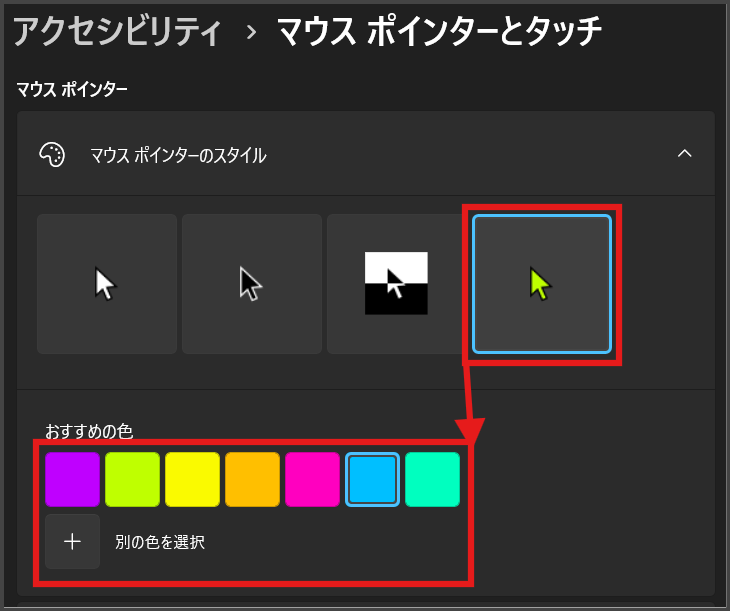The height and width of the screenshot is (611, 730).
Task: Click the 別の色を選択 label
Action: click(x=160, y=542)
